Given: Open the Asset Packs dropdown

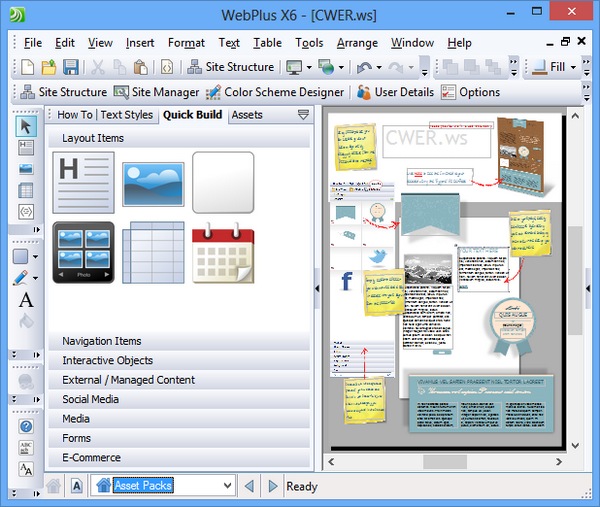Looking at the screenshot, I should [227, 486].
